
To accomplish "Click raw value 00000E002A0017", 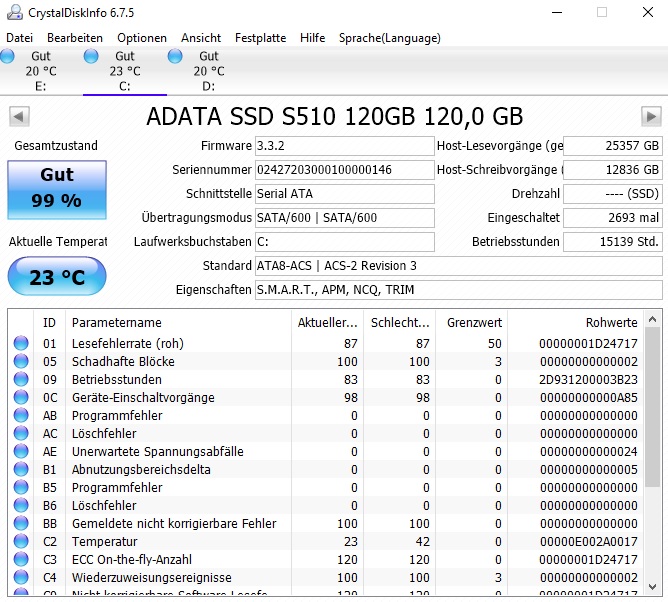I will 588,541.
